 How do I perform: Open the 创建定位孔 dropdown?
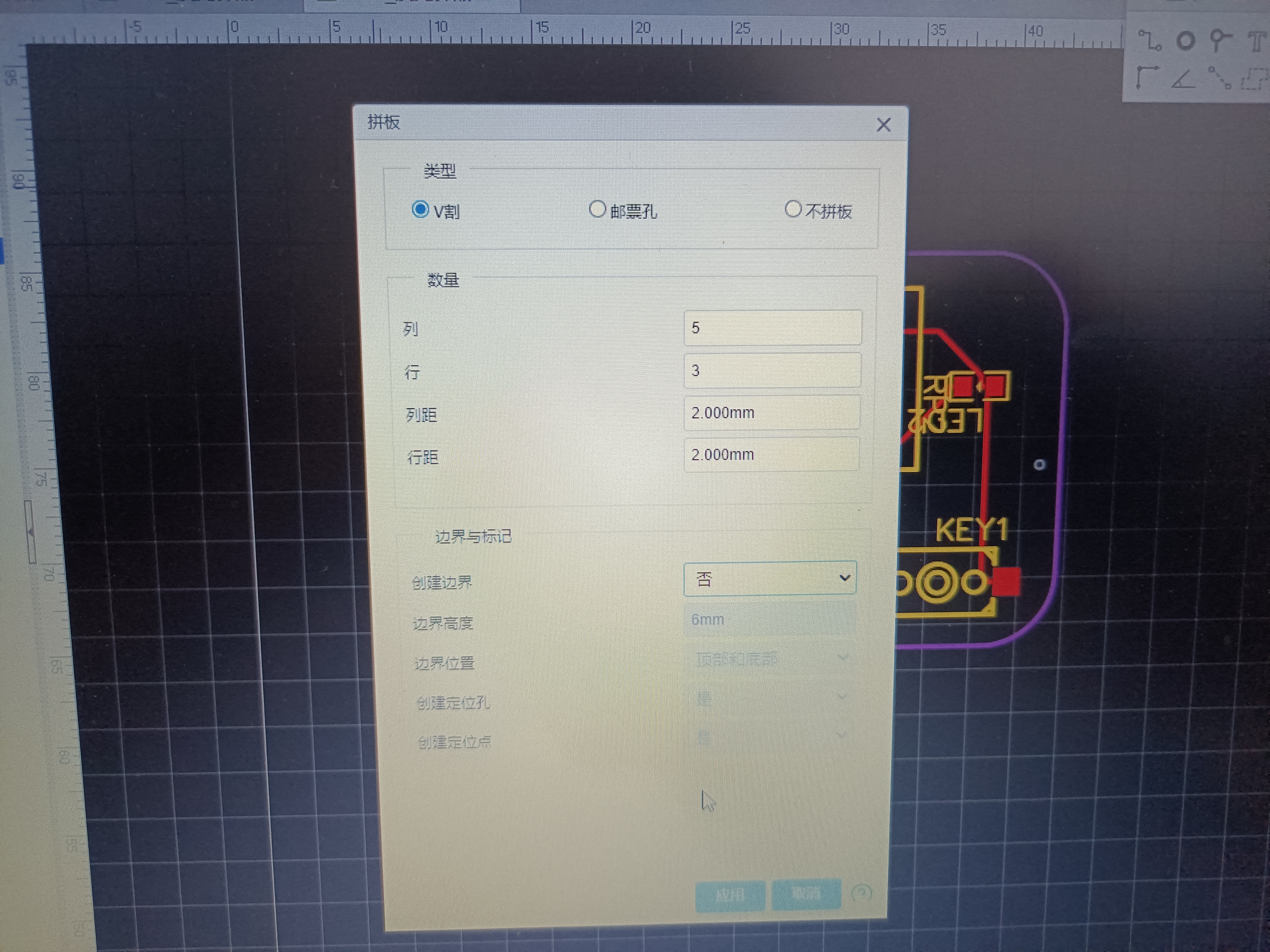coord(770,698)
